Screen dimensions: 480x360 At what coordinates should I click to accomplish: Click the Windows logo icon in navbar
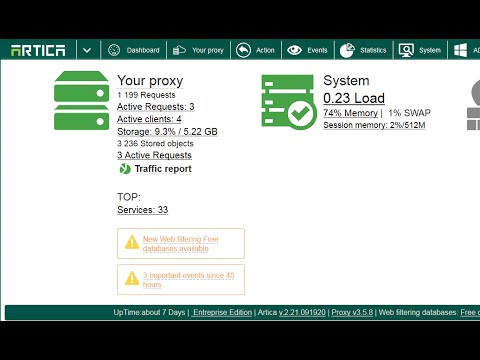[x=460, y=50]
